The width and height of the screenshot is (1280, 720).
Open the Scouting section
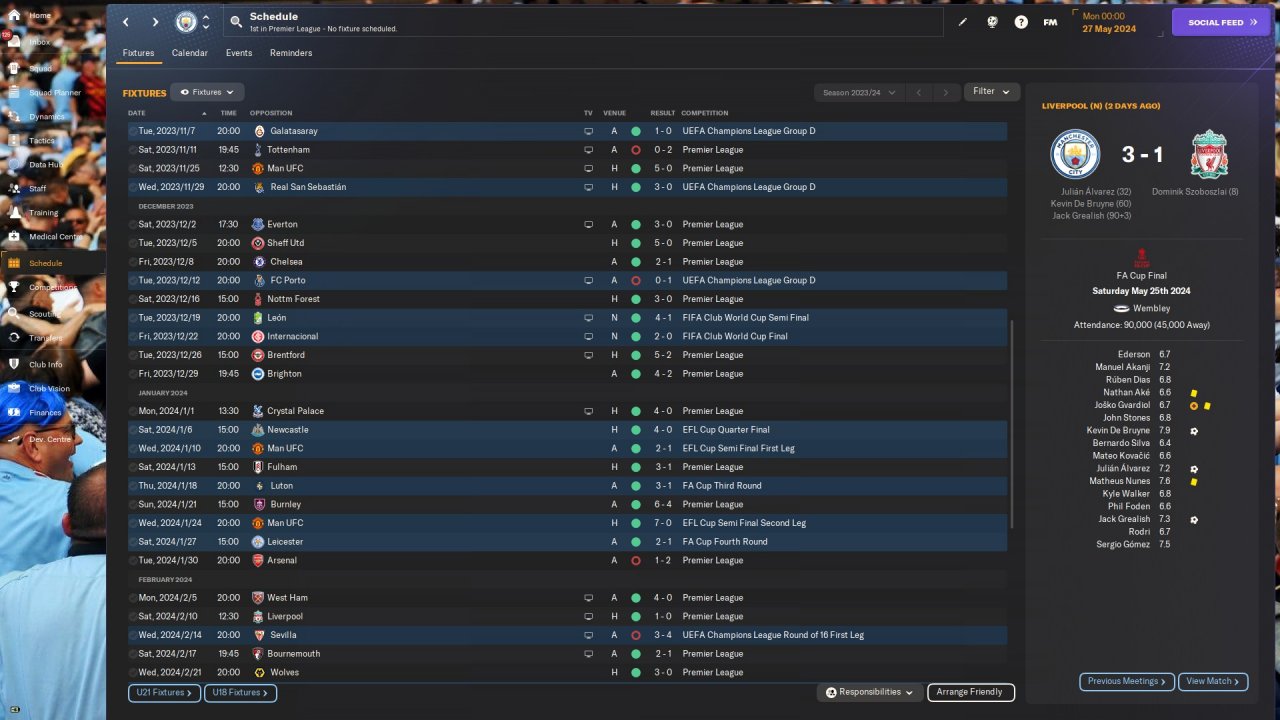click(43, 314)
